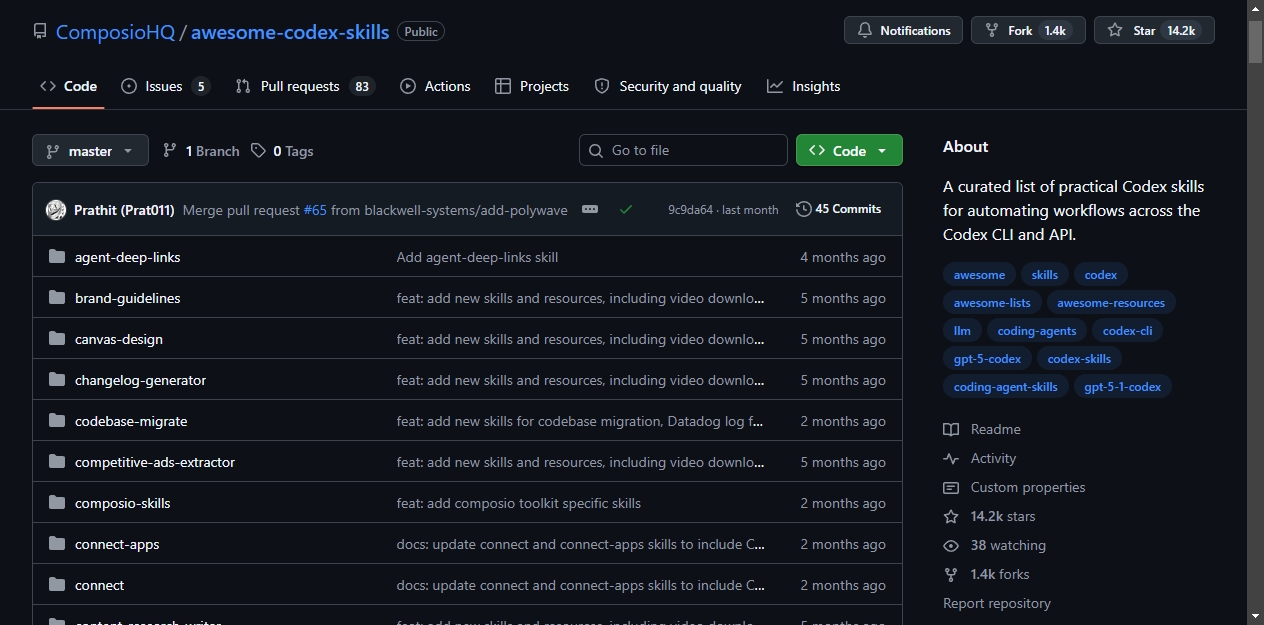Image resolution: width=1264 pixels, height=625 pixels.
Task: Open the connect-apps folder
Action: point(117,544)
